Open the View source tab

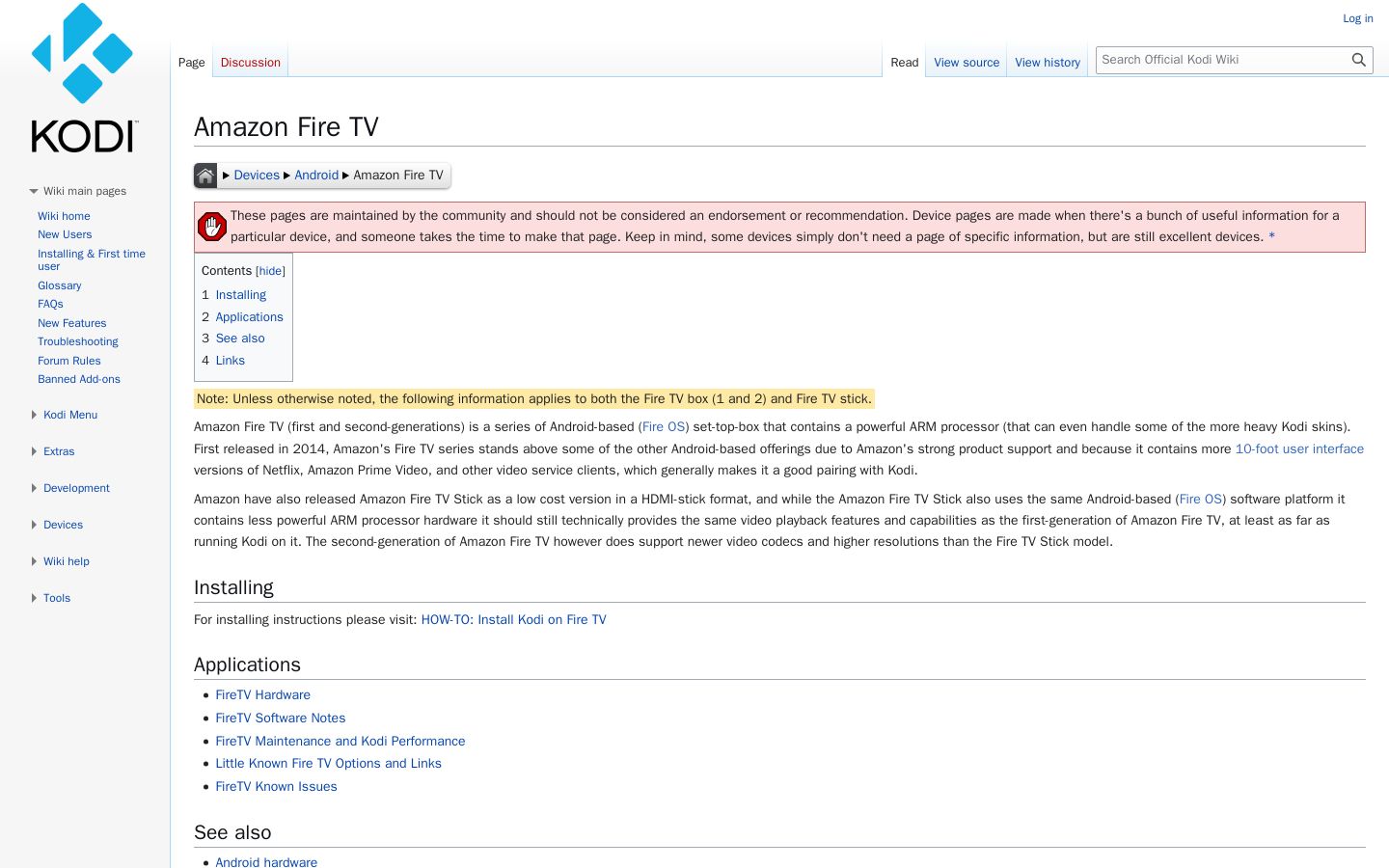click(x=967, y=63)
